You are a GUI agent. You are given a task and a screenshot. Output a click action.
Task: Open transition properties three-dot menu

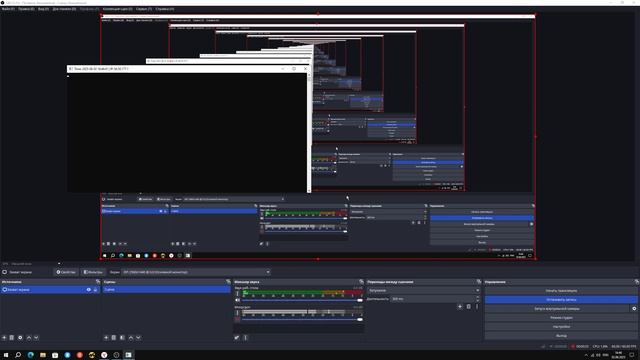(477, 306)
